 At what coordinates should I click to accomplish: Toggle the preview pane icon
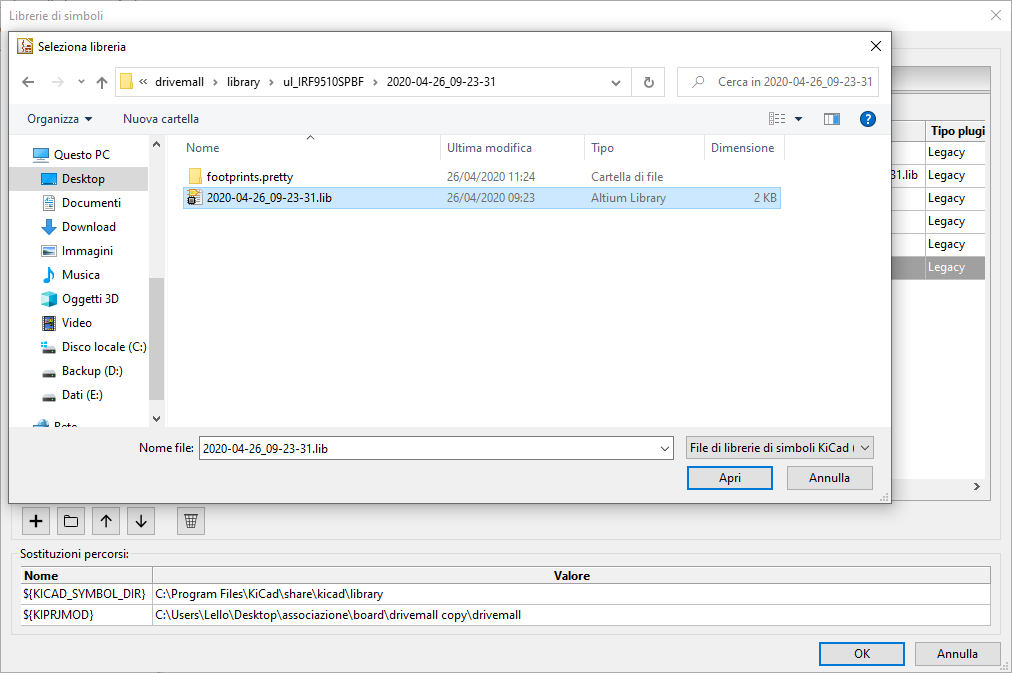tap(832, 119)
